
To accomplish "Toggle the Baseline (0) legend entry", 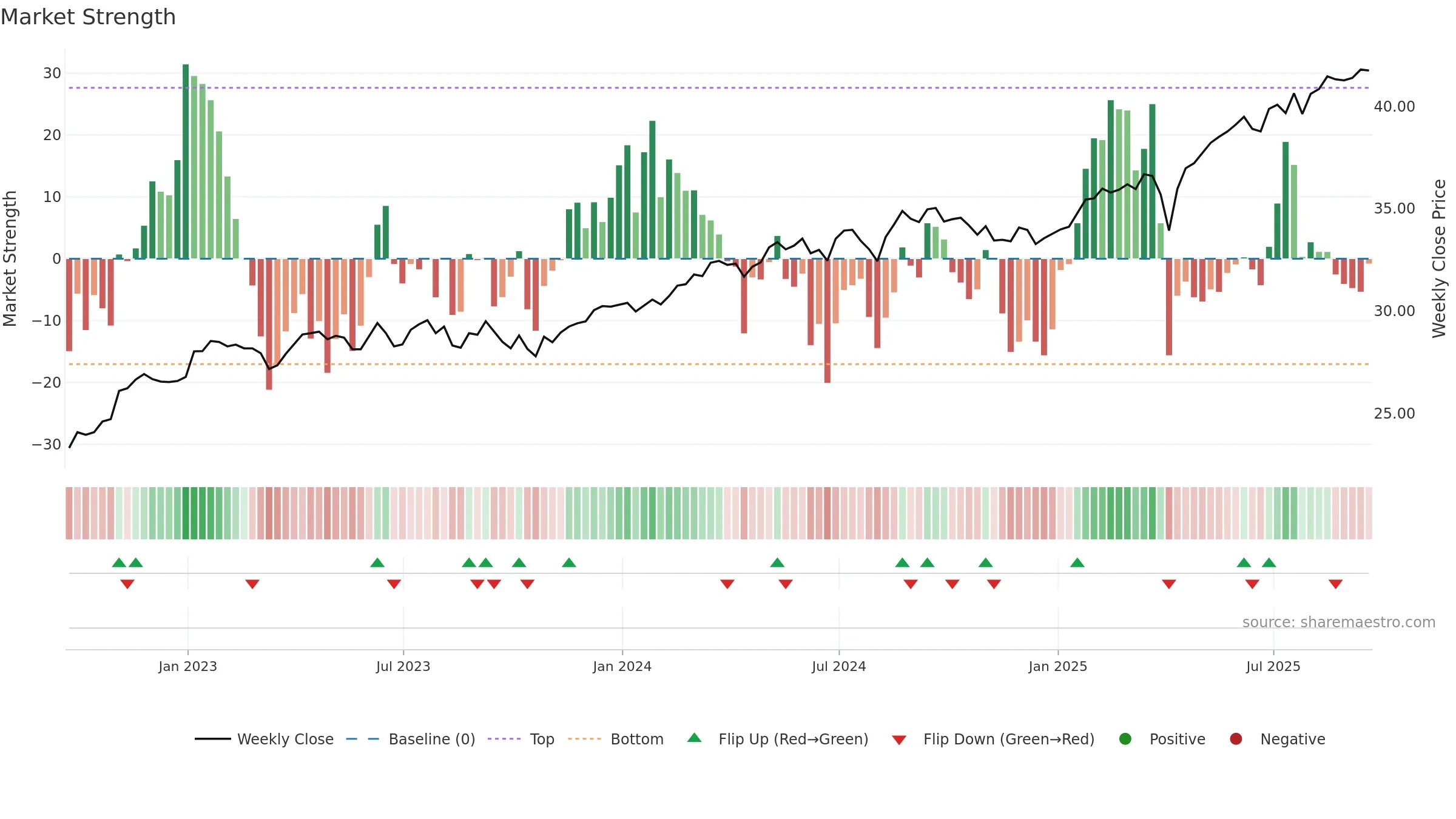I will (x=410, y=739).
